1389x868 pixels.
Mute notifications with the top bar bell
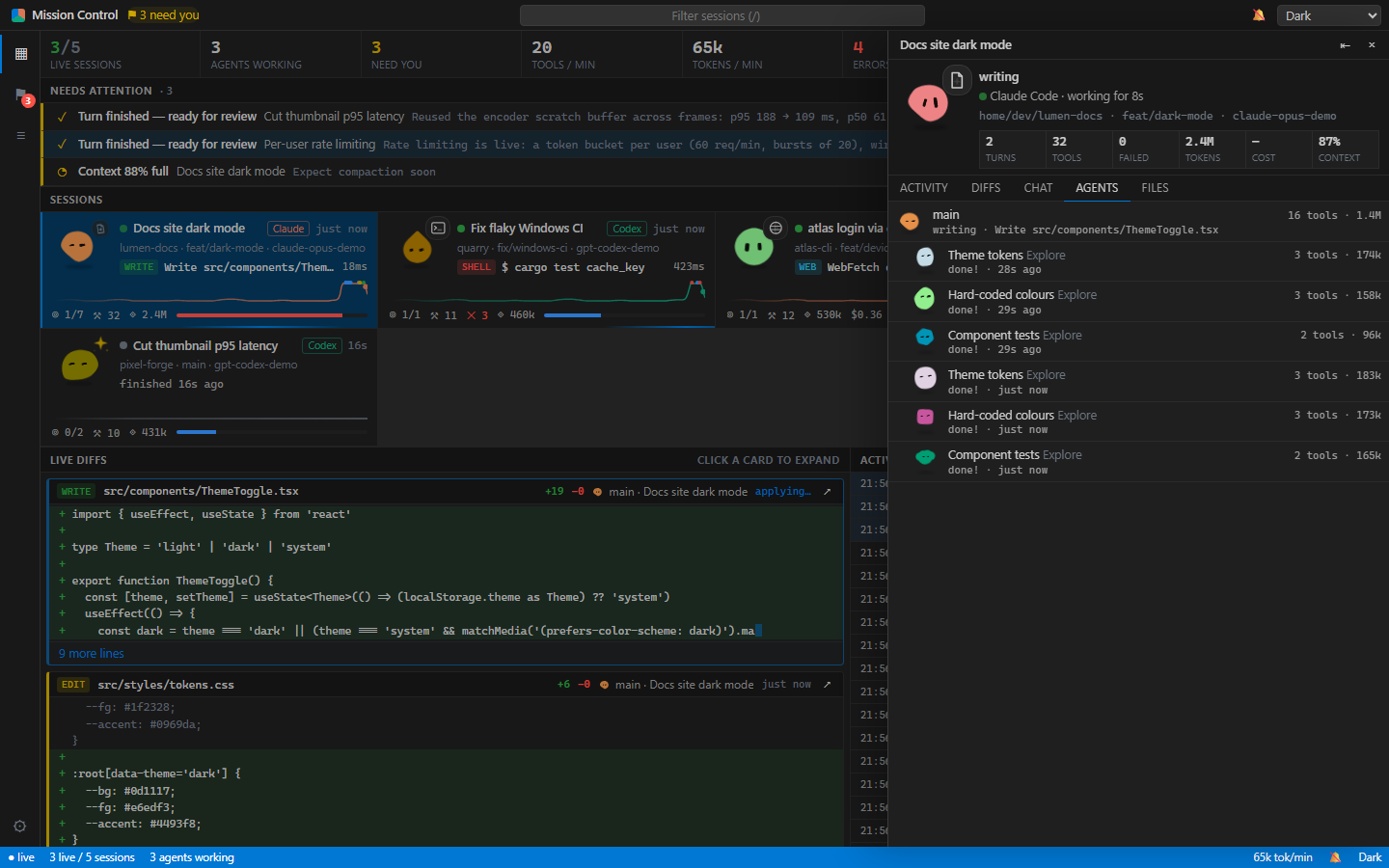[x=1258, y=15]
